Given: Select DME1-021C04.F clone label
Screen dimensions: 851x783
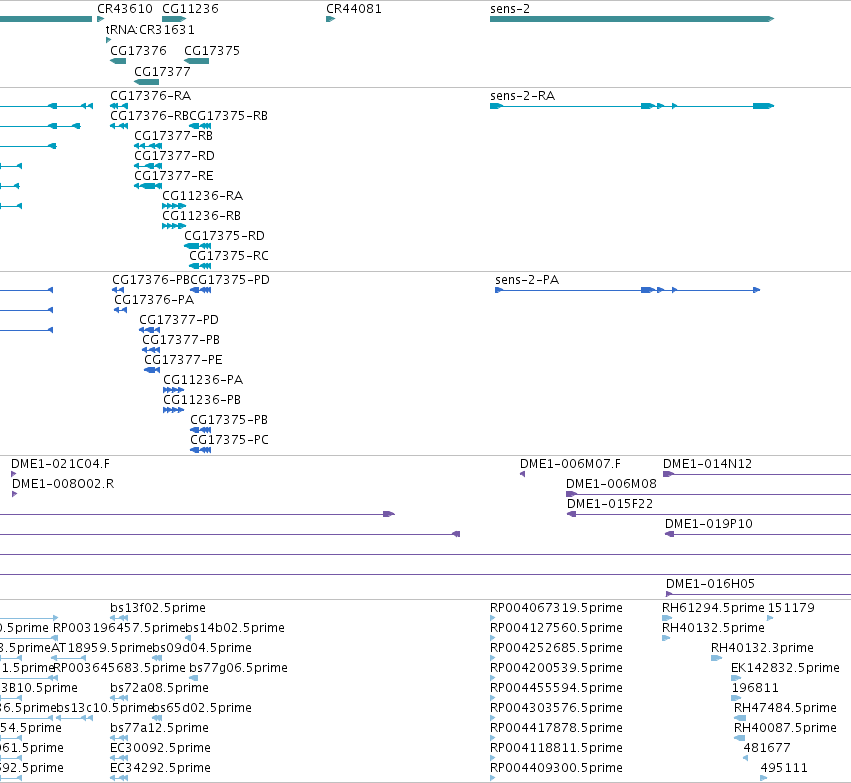Looking at the screenshot, I should click(x=60, y=464).
